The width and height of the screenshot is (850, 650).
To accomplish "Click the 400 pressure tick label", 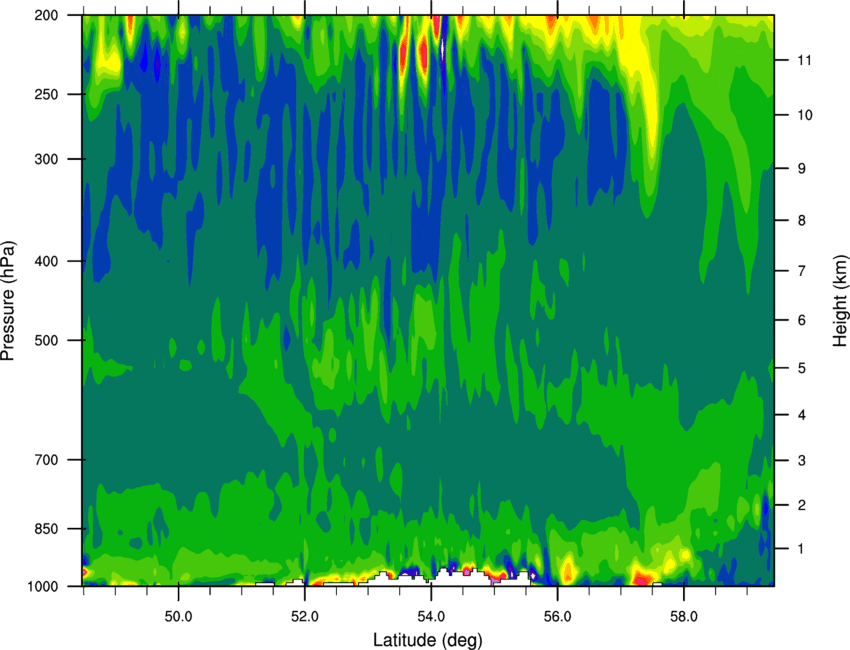I will [x=47, y=261].
